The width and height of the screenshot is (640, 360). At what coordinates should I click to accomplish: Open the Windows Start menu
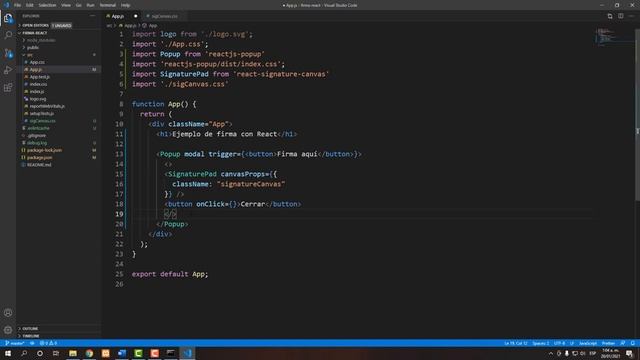pos(8,353)
